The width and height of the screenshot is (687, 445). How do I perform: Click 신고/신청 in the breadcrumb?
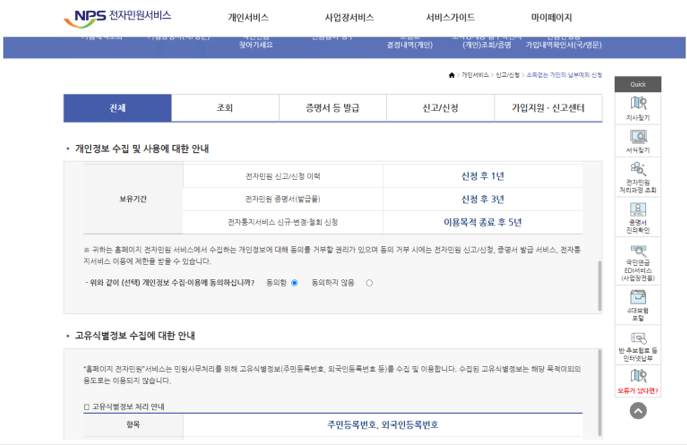[x=507, y=75]
